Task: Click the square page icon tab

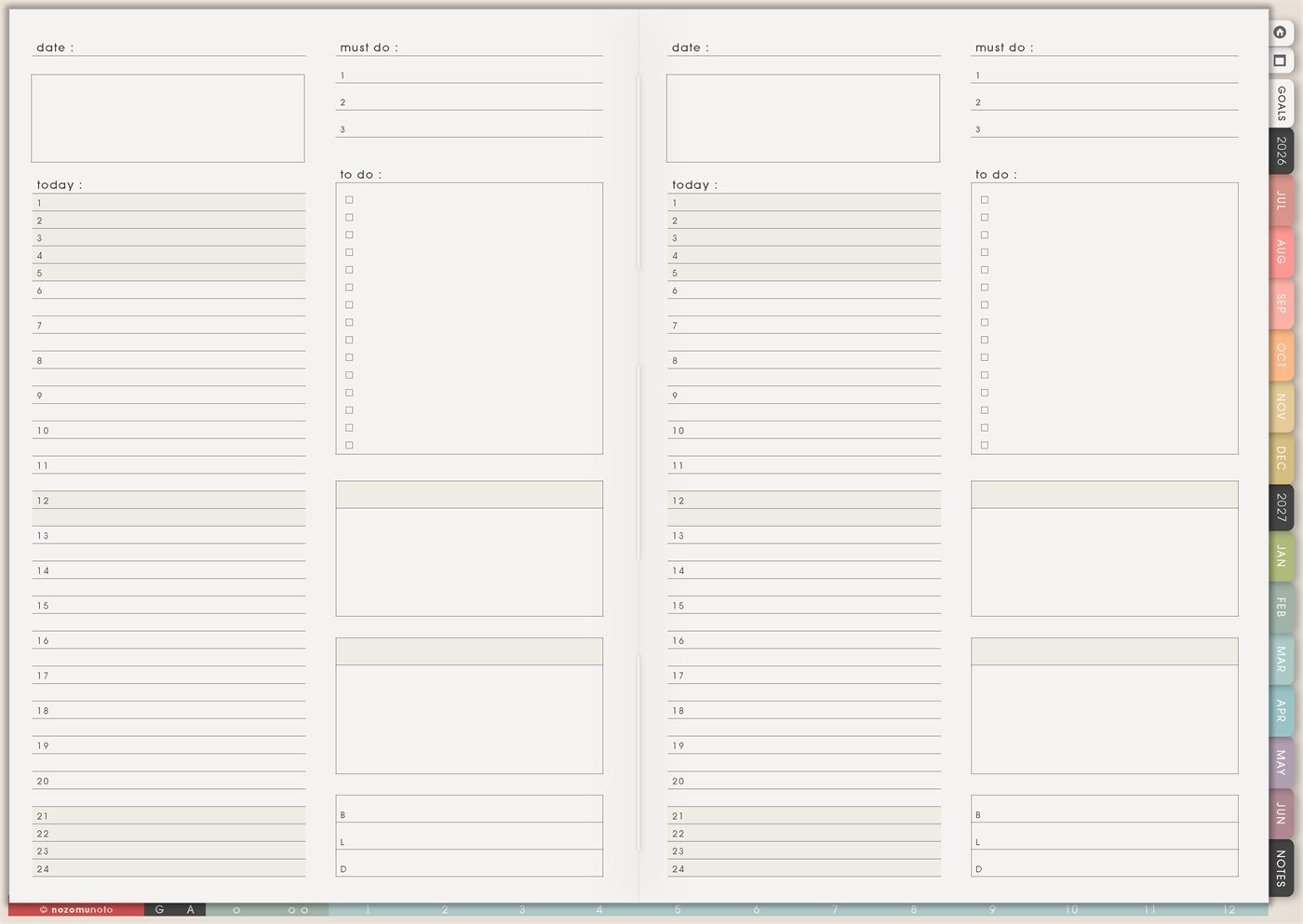Action: [1281, 60]
